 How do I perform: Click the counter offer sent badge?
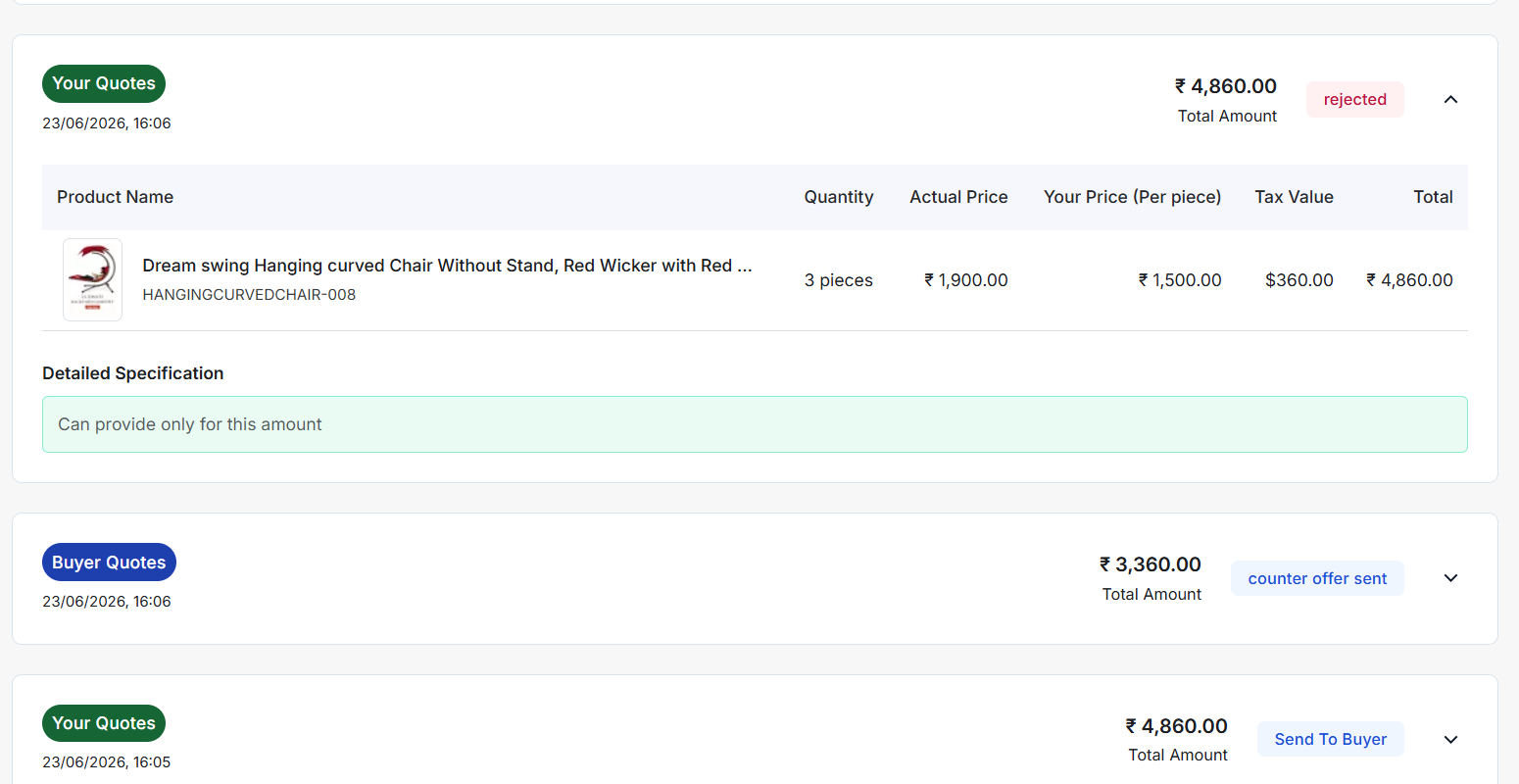pos(1317,578)
